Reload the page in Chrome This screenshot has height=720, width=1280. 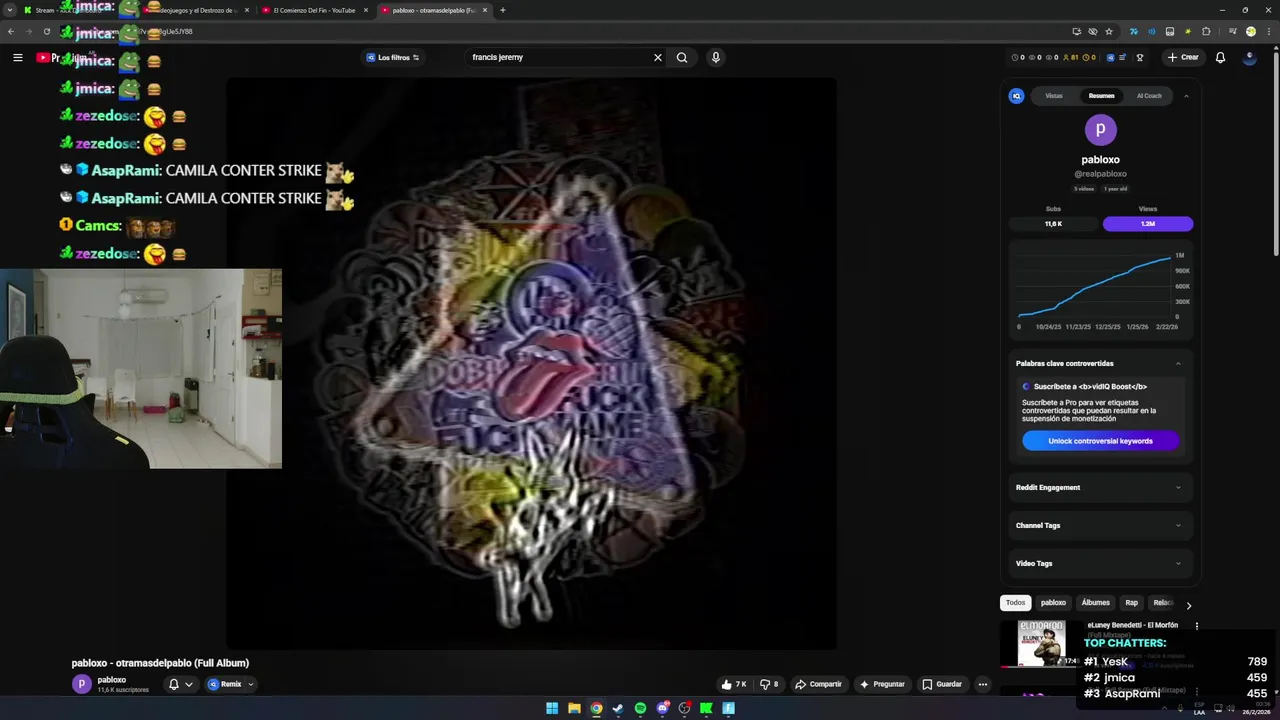[46, 31]
